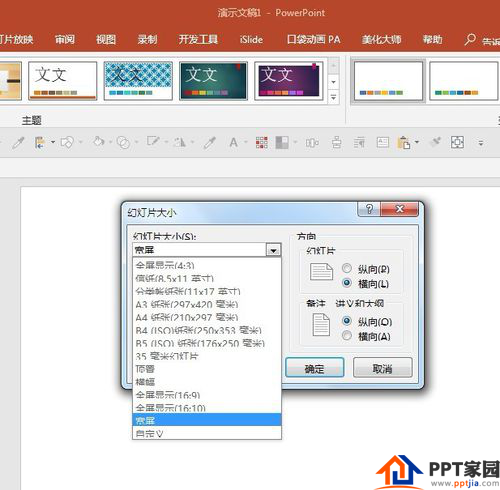
Task: Open the 审阅 ribbon tab
Action: coord(65,40)
